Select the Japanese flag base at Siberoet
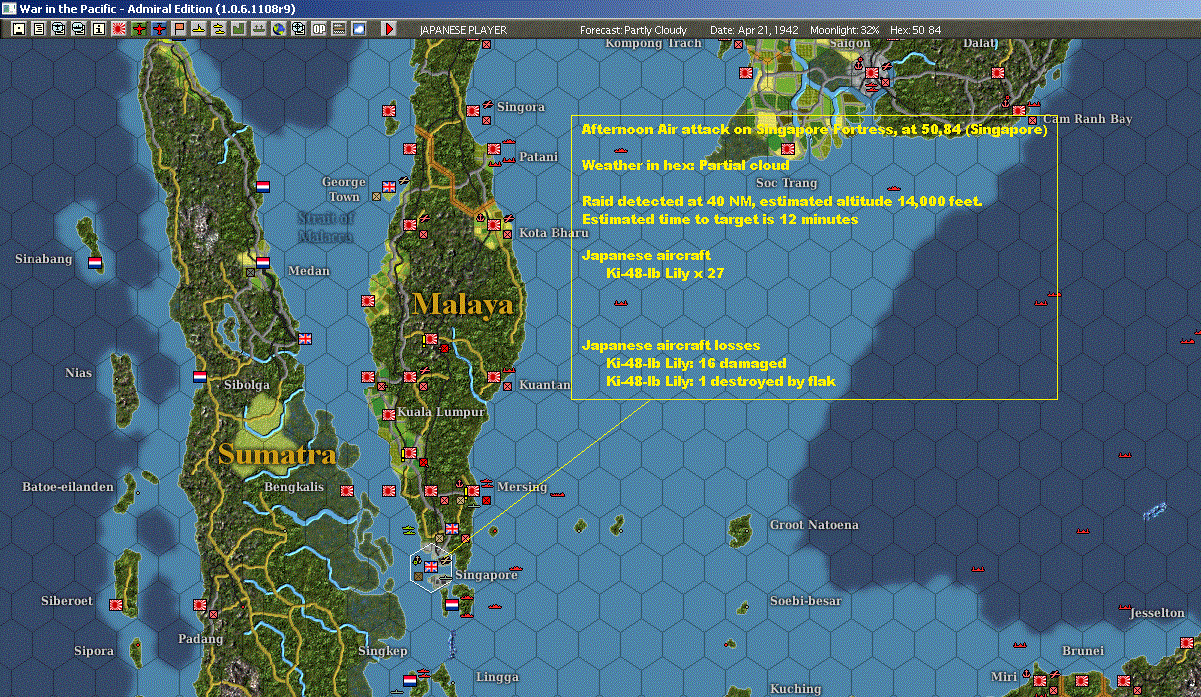The height and width of the screenshot is (697, 1201). 116,604
